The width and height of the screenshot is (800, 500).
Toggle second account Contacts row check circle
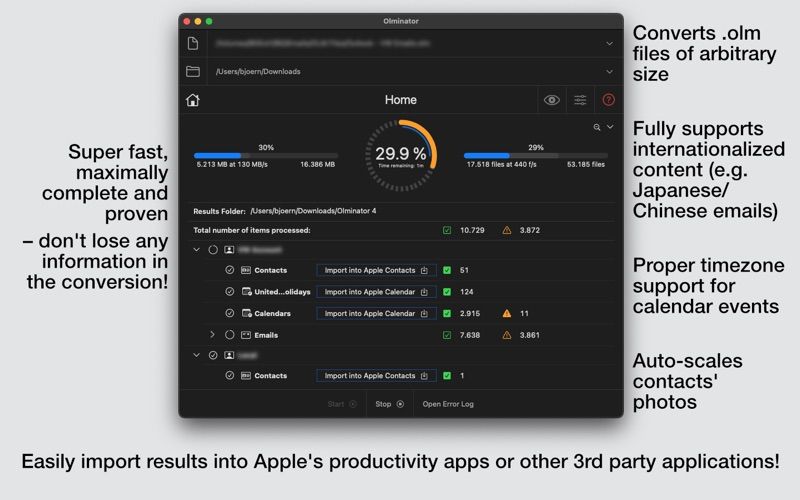point(230,376)
